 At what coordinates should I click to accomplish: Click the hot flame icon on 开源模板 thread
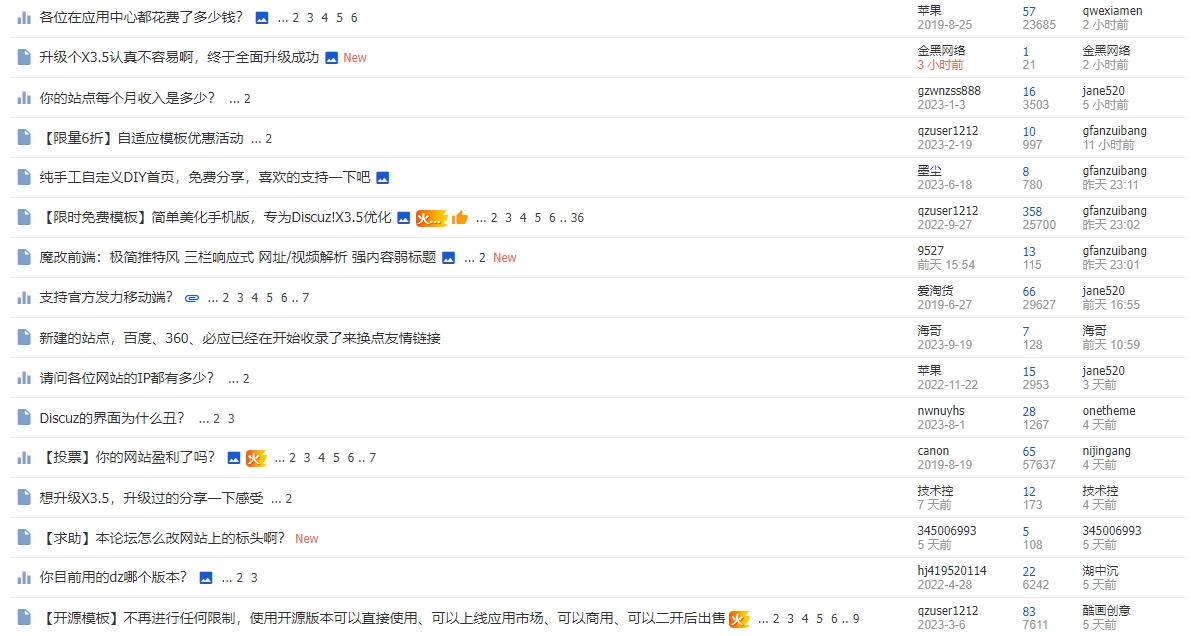coord(739,619)
